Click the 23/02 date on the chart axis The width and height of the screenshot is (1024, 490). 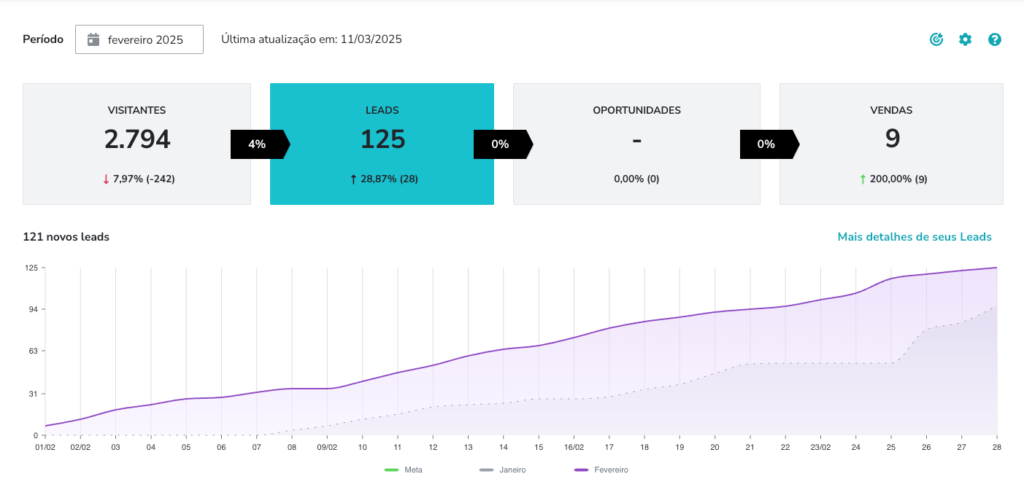820,449
